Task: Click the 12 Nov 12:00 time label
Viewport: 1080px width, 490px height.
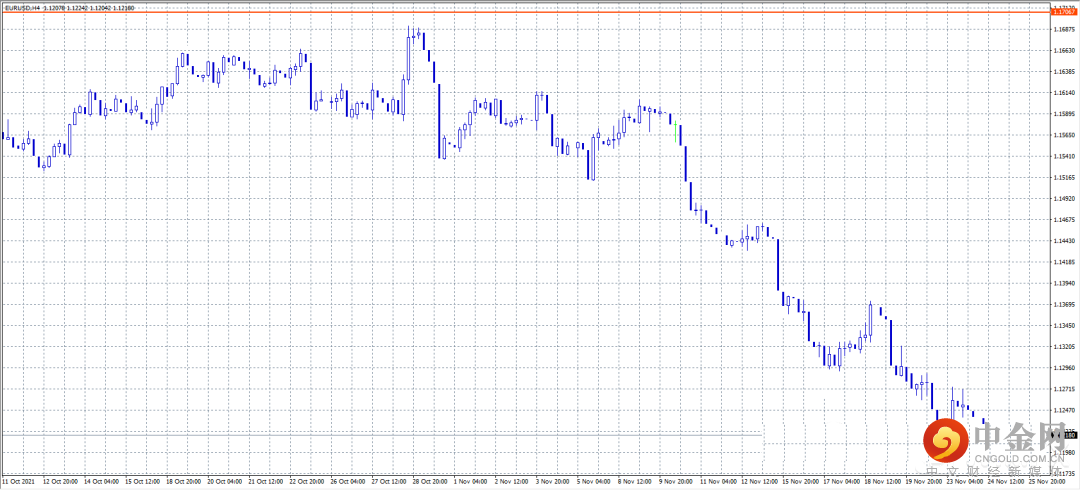Action: [762, 482]
